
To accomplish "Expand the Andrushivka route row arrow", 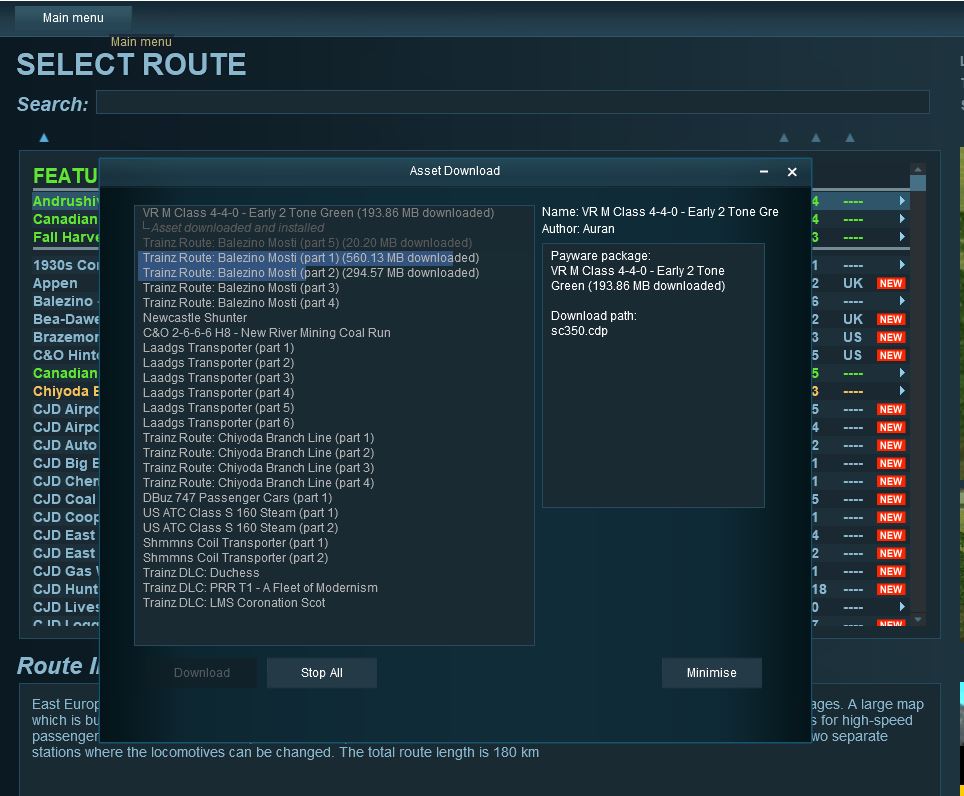I will click(x=902, y=200).
